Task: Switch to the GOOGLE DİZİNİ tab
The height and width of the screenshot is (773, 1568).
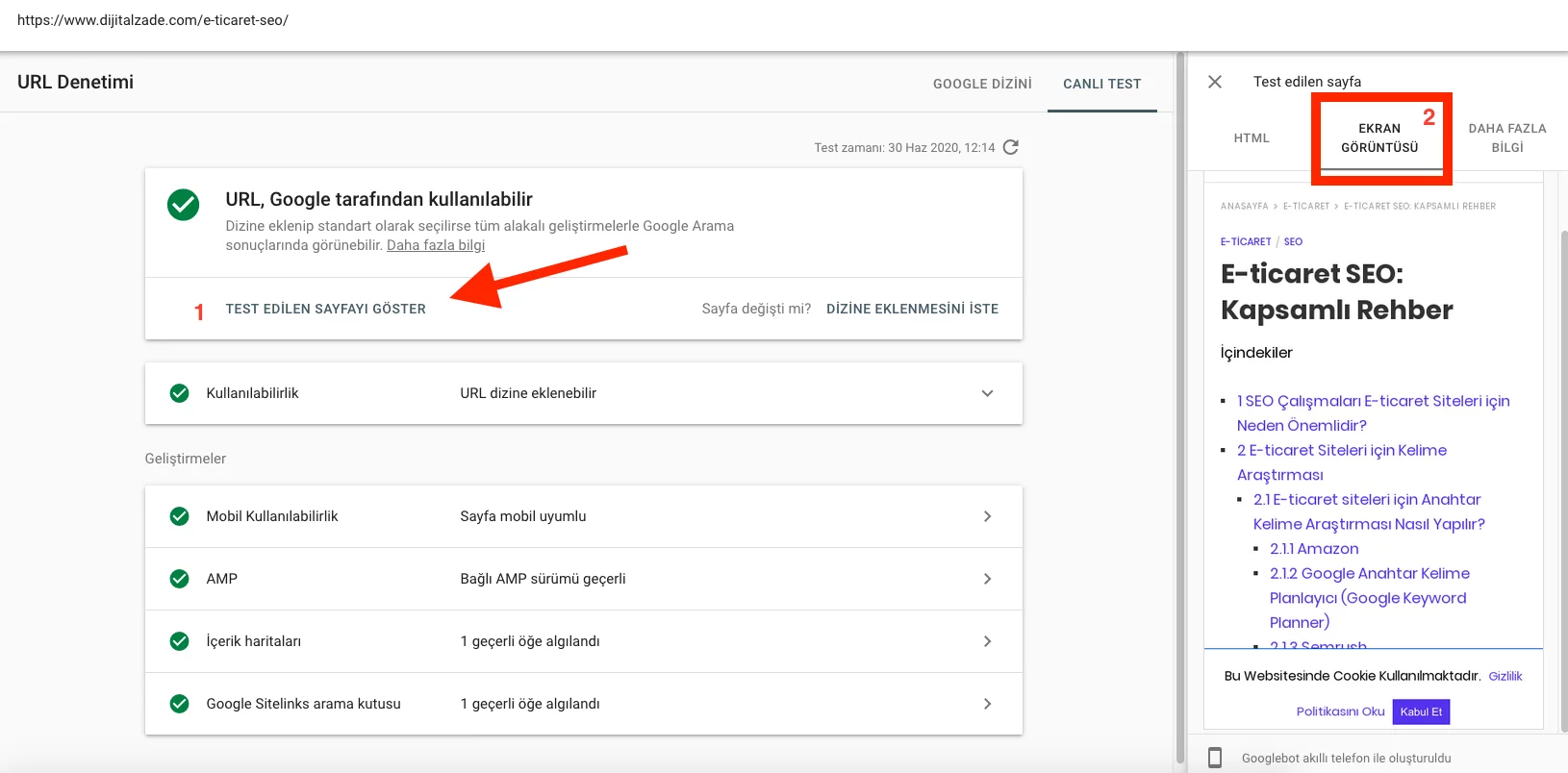Action: (x=982, y=84)
